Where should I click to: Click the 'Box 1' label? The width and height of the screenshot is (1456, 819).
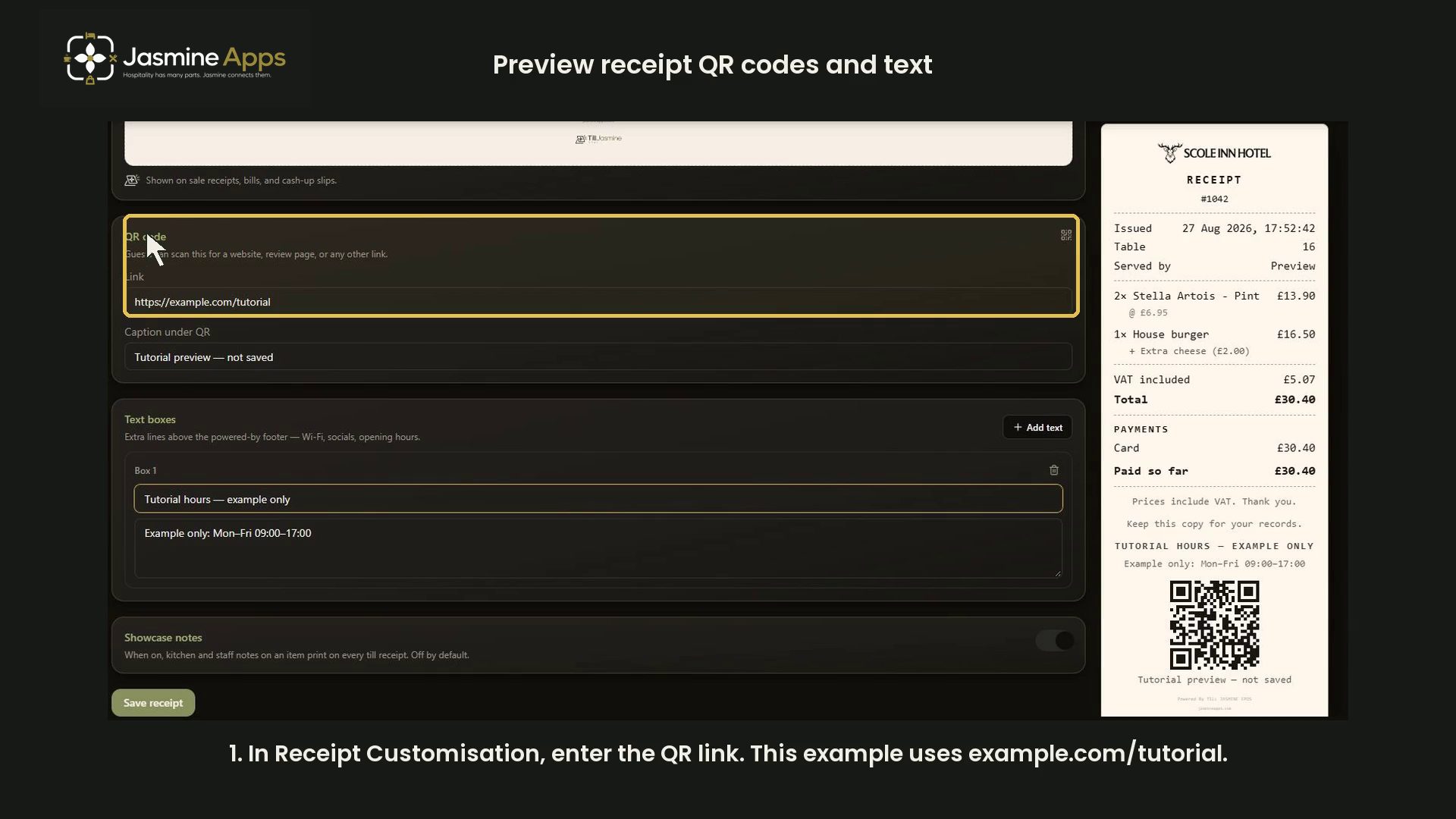[x=146, y=471]
